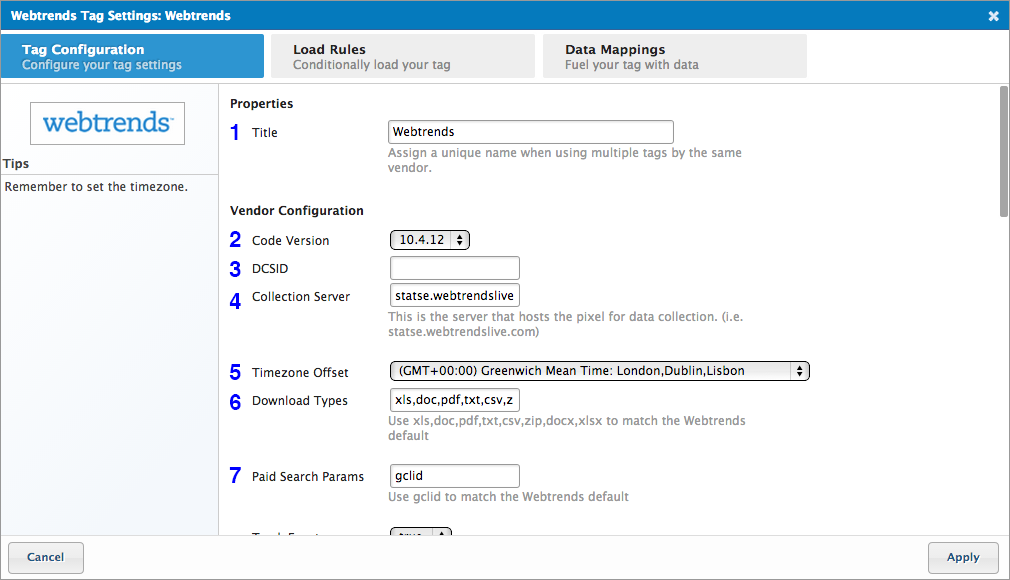Click into the empty DCSID field
Image resolution: width=1010 pixels, height=580 pixels.
[x=455, y=268]
